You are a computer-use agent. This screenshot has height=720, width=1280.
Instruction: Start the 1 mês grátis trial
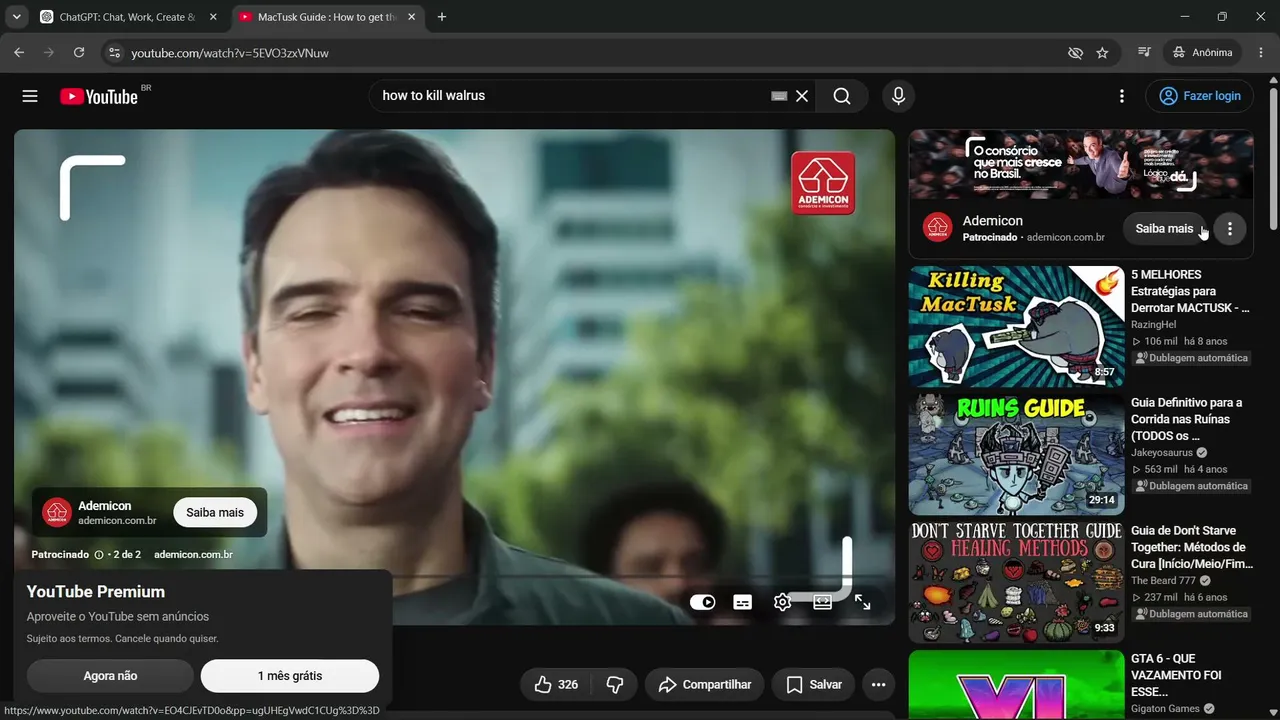(x=290, y=676)
